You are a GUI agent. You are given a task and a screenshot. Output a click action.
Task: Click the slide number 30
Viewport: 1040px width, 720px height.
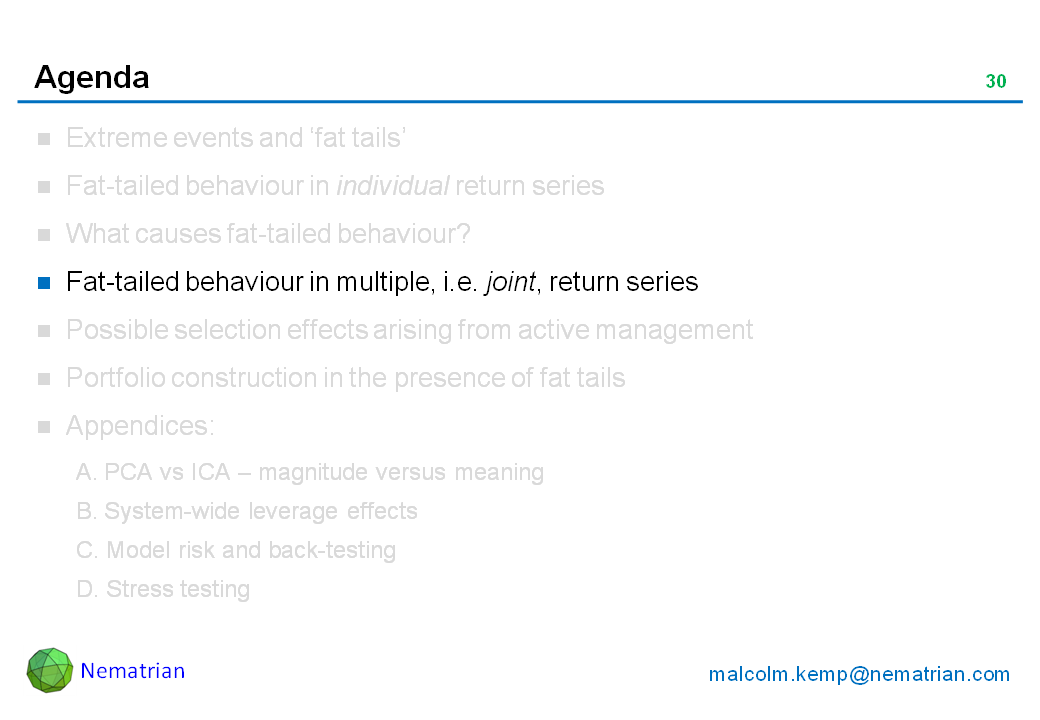point(995,82)
